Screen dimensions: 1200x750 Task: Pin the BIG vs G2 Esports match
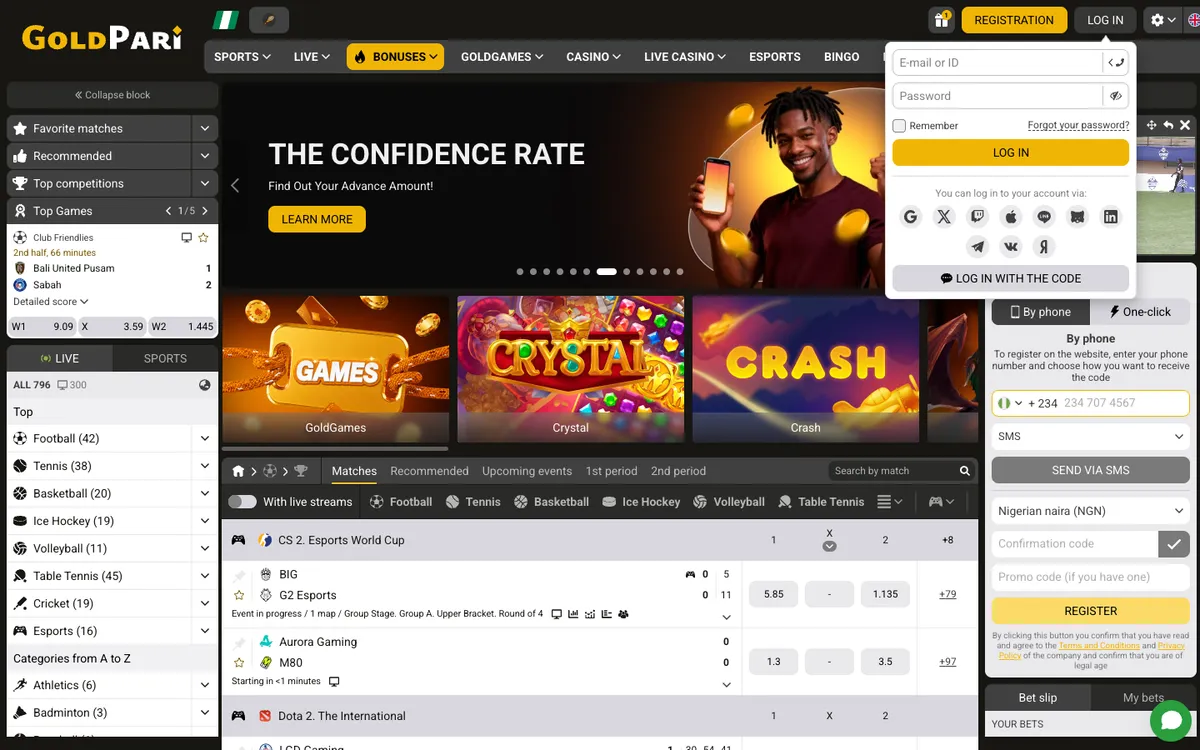239,575
